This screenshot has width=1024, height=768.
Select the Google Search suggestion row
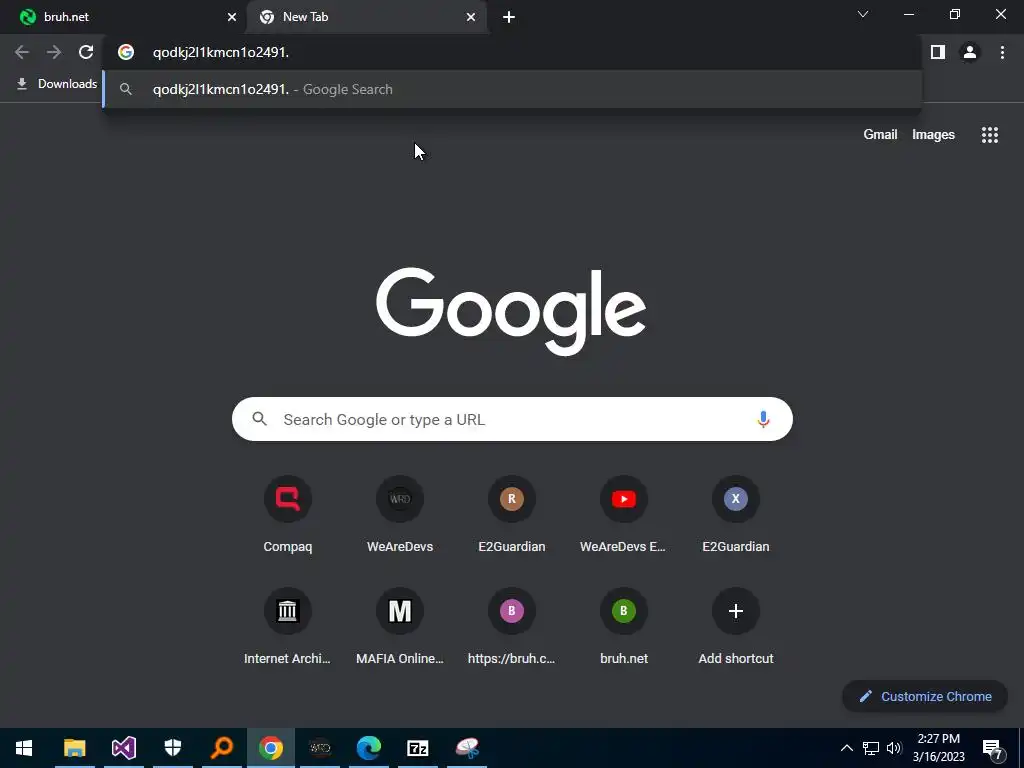[512, 89]
